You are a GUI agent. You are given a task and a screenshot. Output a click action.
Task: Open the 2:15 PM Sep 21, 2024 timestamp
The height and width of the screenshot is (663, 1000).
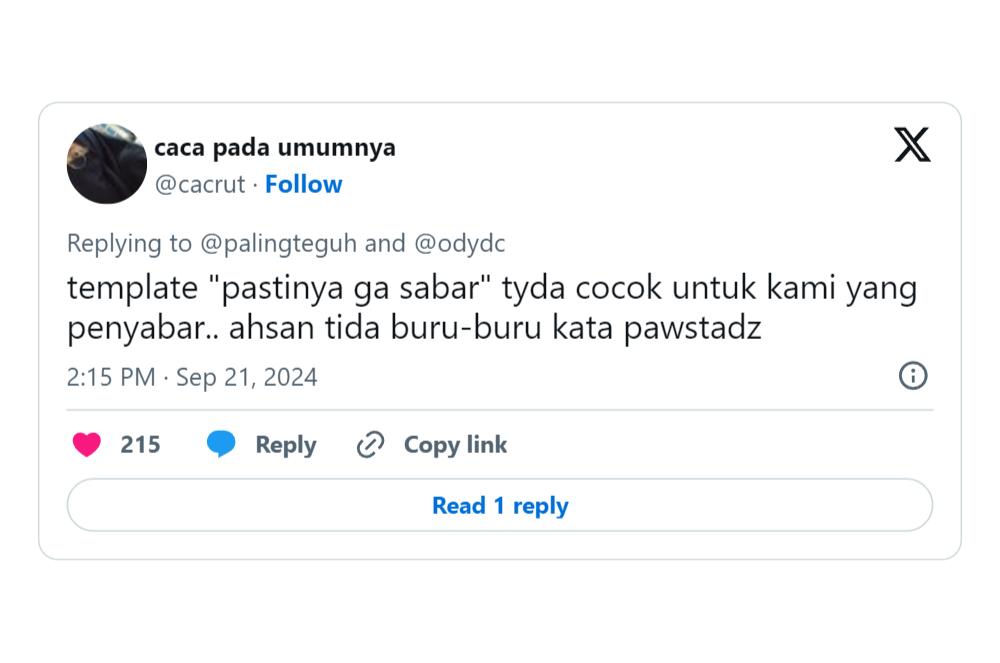(x=192, y=377)
